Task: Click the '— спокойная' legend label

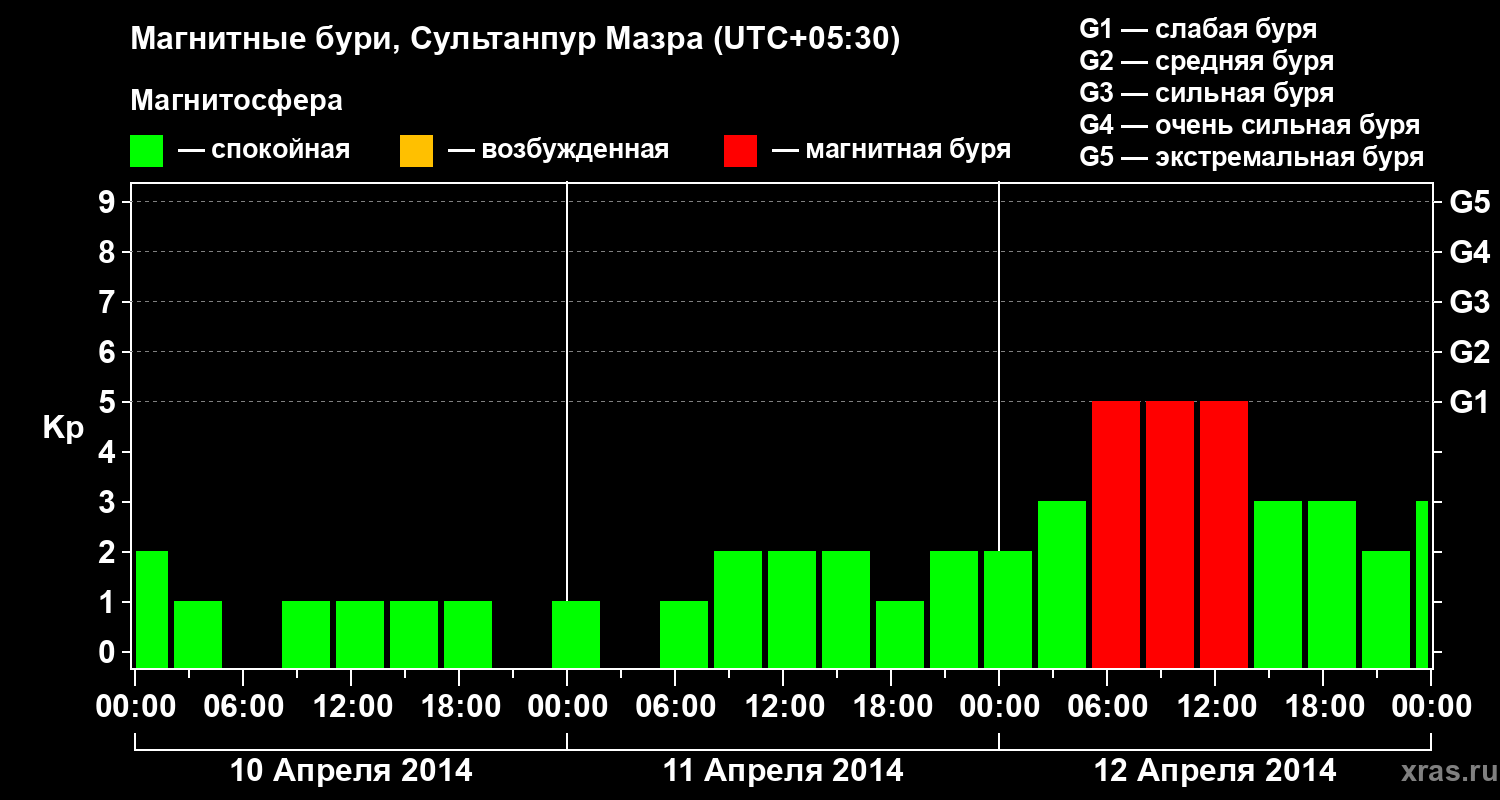Action: (264, 151)
